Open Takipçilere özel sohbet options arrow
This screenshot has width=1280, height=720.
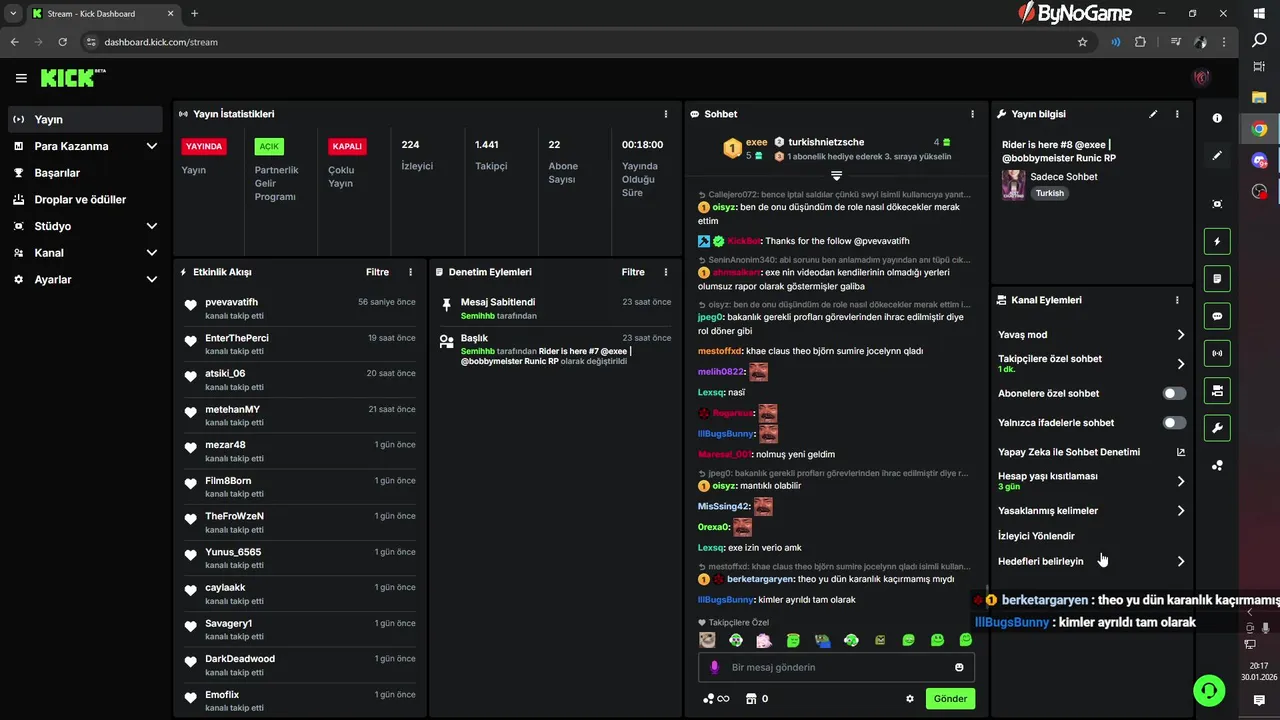[x=1180, y=364]
